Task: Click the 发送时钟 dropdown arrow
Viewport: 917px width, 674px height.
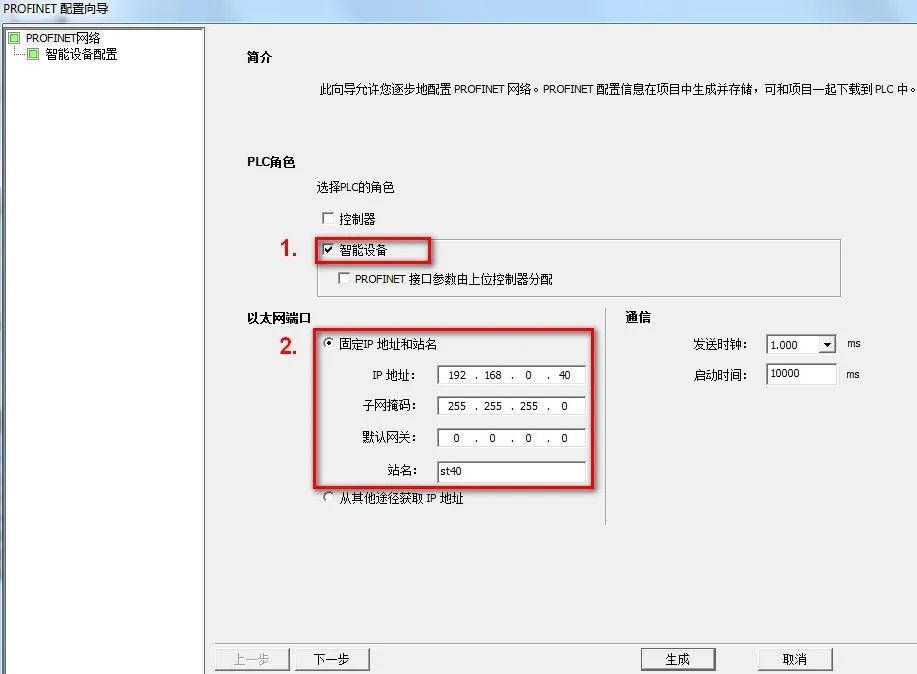Action: point(824,343)
